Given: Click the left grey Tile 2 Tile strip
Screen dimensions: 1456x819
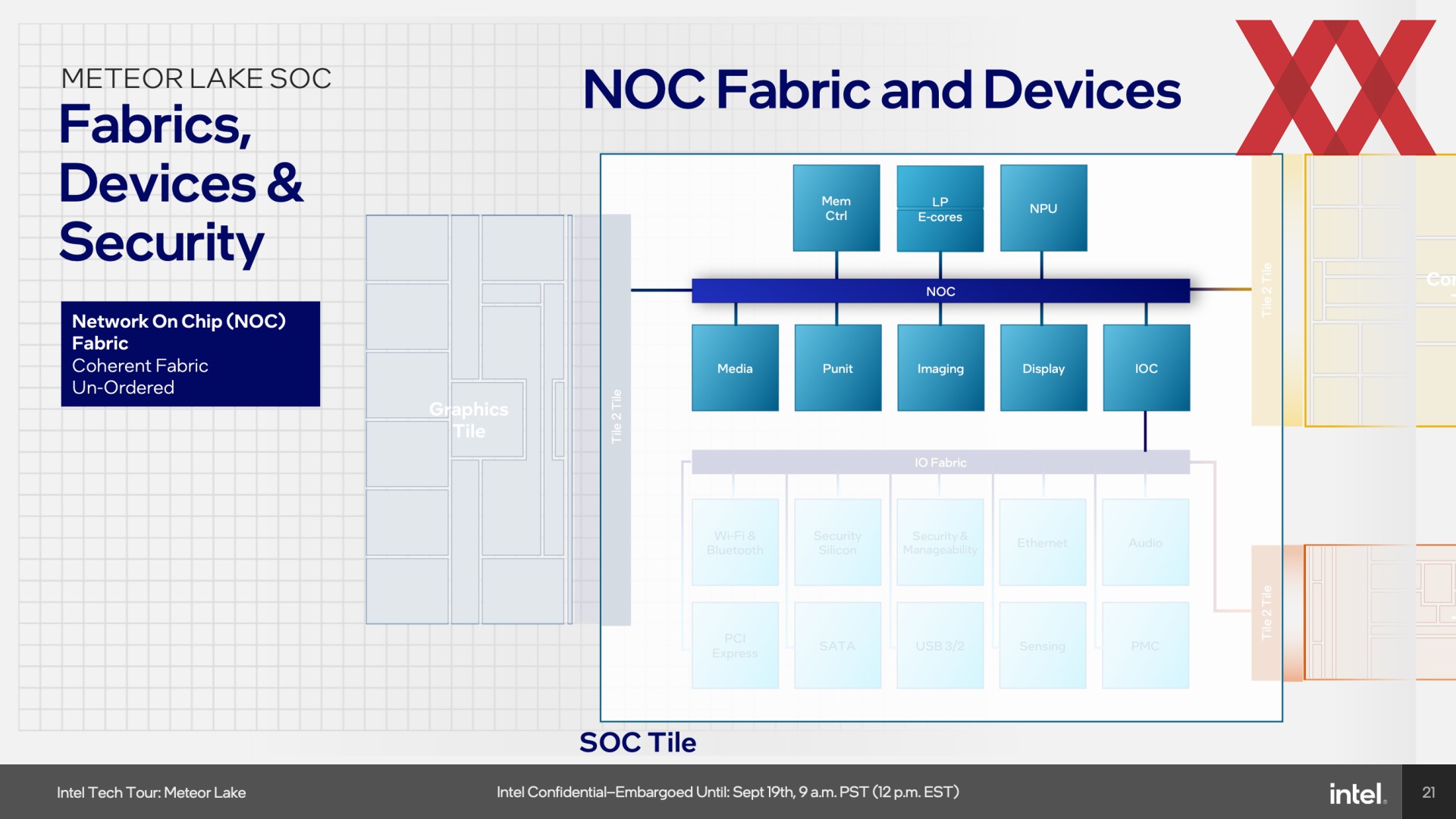Looking at the screenshot, I should coord(617,419).
